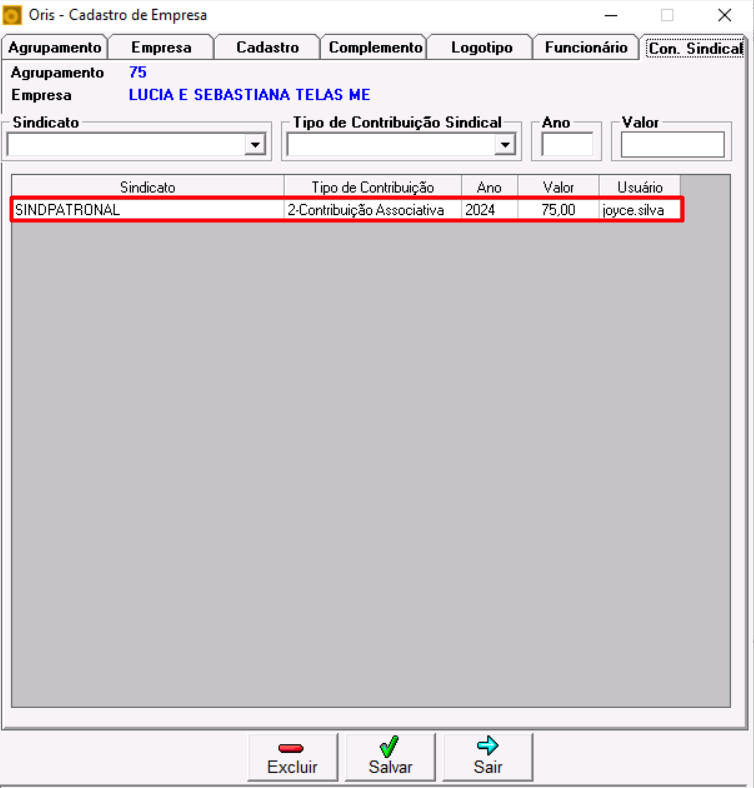Click the Sindicato column header
Viewport: 754px width, 788px height.
pyautogui.click(x=147, y=187)
